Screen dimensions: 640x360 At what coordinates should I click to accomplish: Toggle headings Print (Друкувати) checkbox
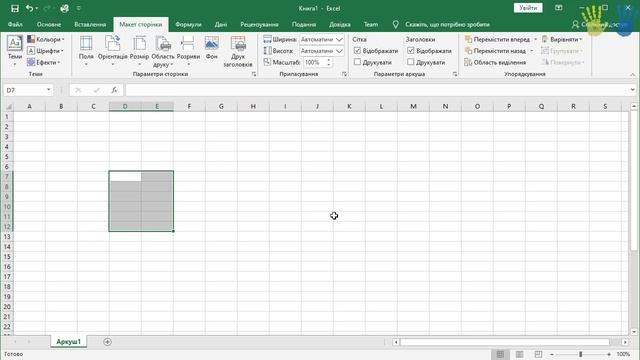(411, 62)
